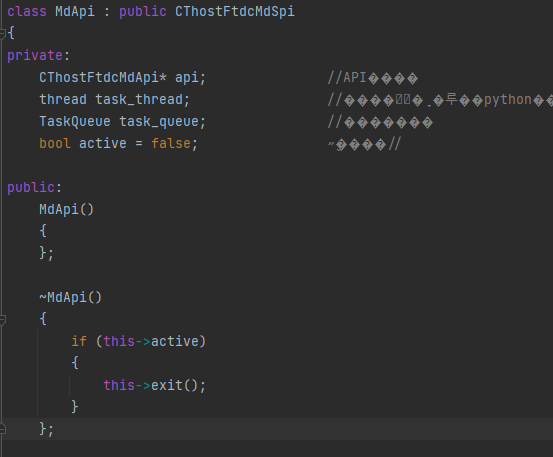Click the 'public:' access specifier label
Viewport: 553px width, 457px height.
[35, 187]
